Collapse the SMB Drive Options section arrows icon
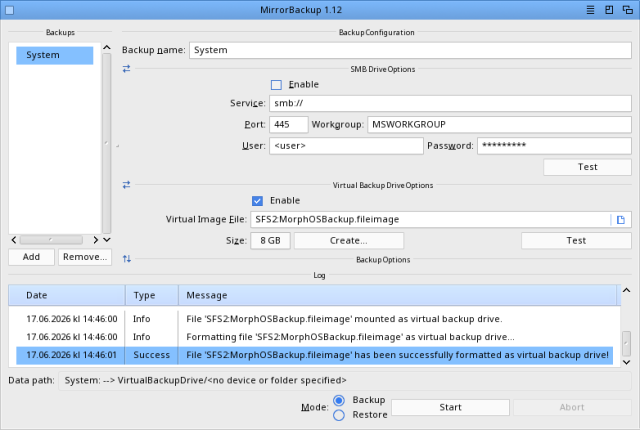This screenshot has width=640, height=430. 127,69
